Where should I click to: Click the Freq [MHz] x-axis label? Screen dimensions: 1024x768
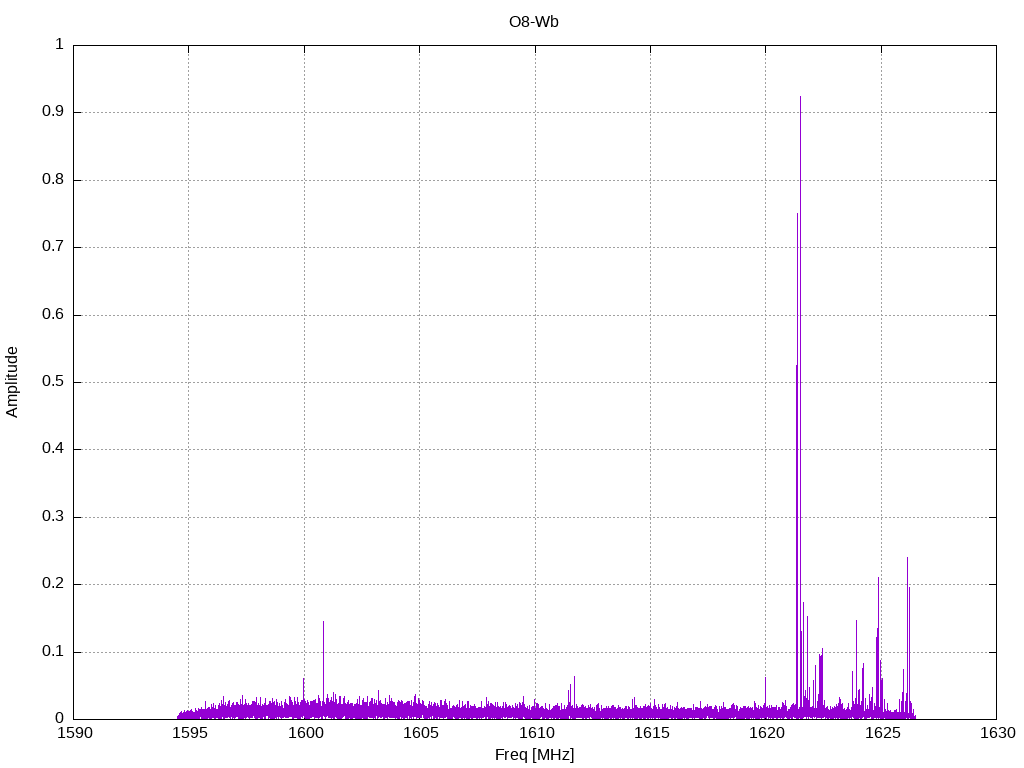[x=534, y=755]
